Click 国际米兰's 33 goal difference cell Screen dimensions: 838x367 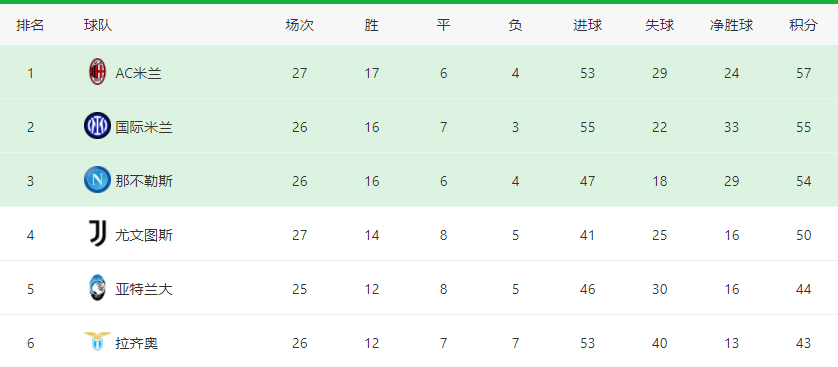(731, 127)
